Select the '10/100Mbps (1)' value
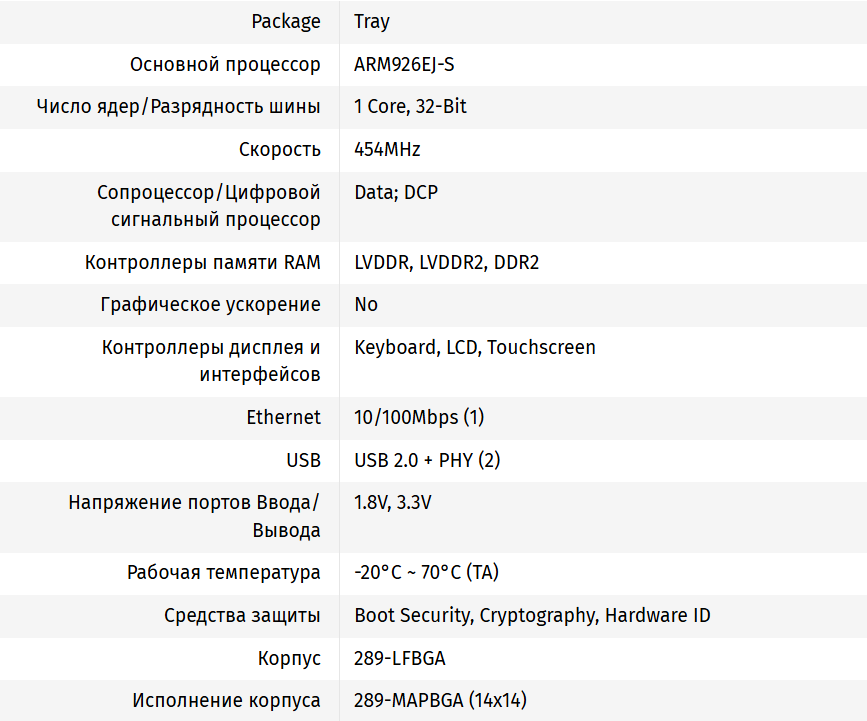 pyautogui.click(x=419, y=417)
